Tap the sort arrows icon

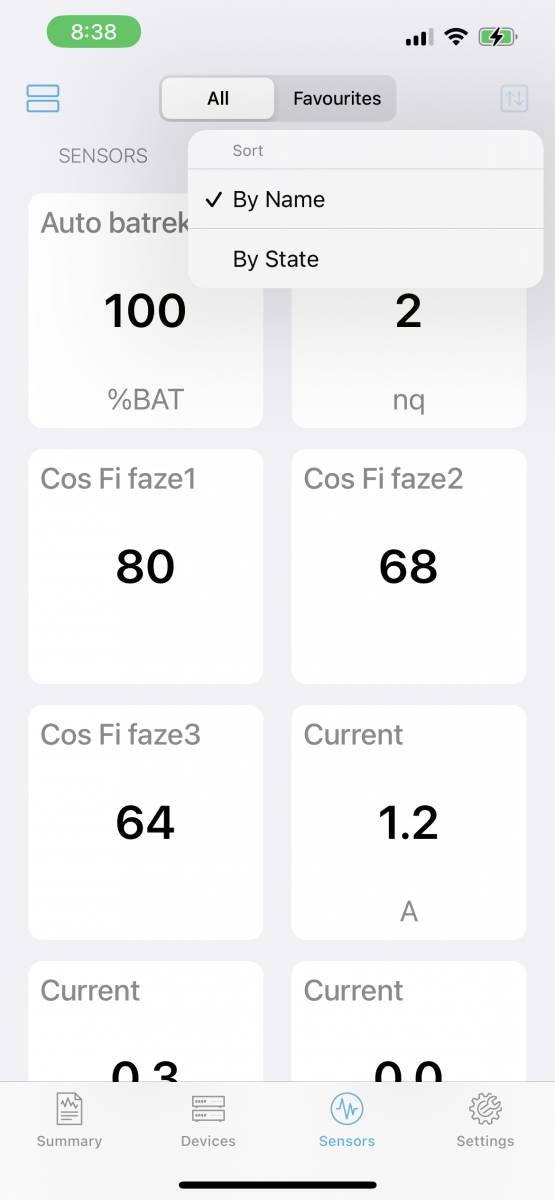[x=514, y=98]
